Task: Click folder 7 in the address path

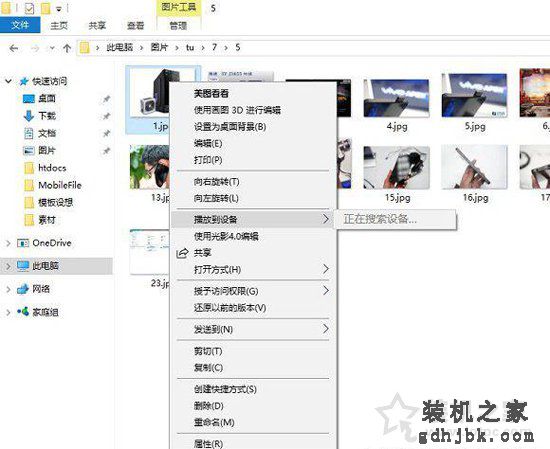Action: coord(214,47)
